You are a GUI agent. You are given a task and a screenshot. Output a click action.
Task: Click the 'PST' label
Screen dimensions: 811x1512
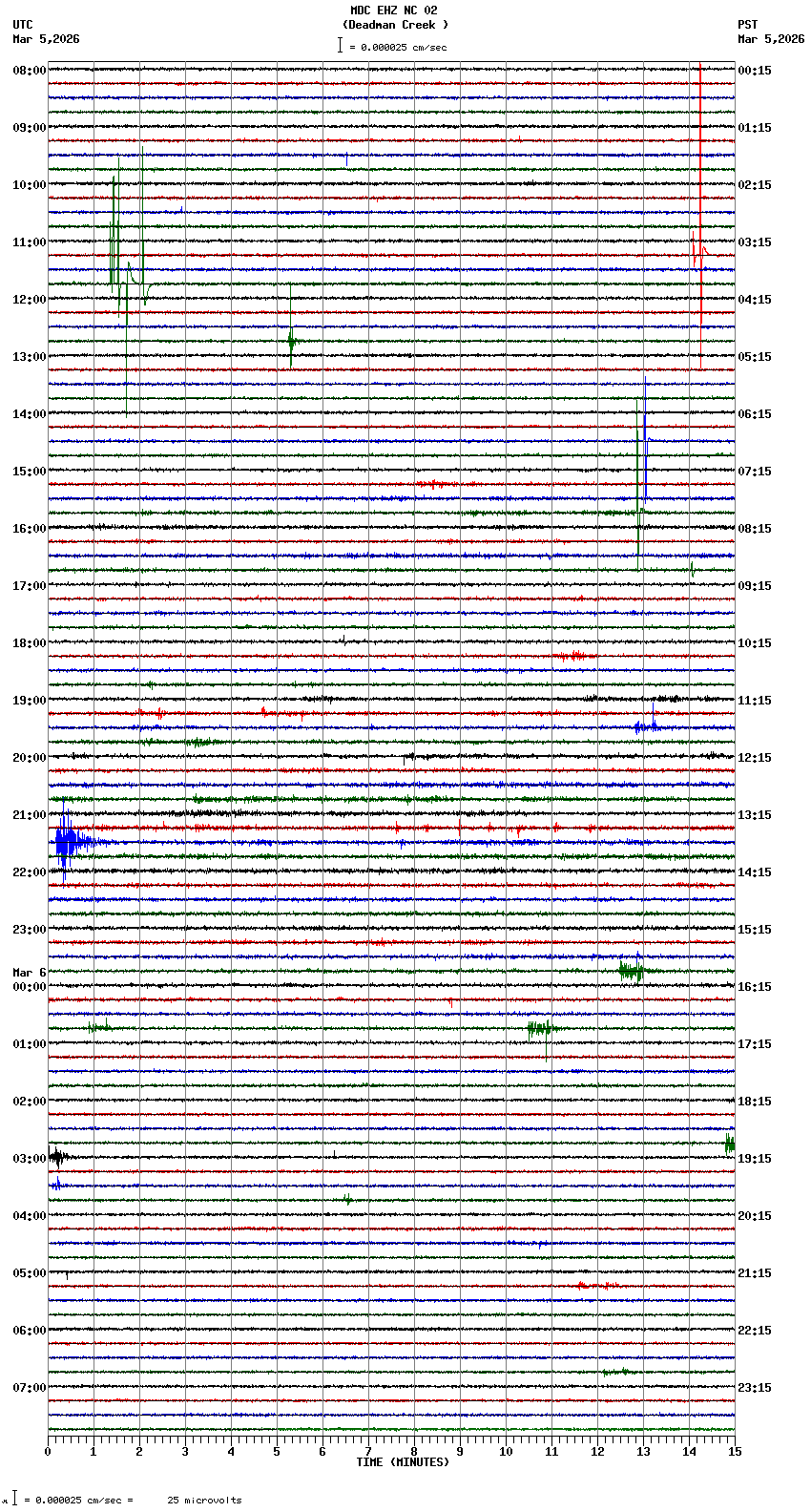click(748, 25)
